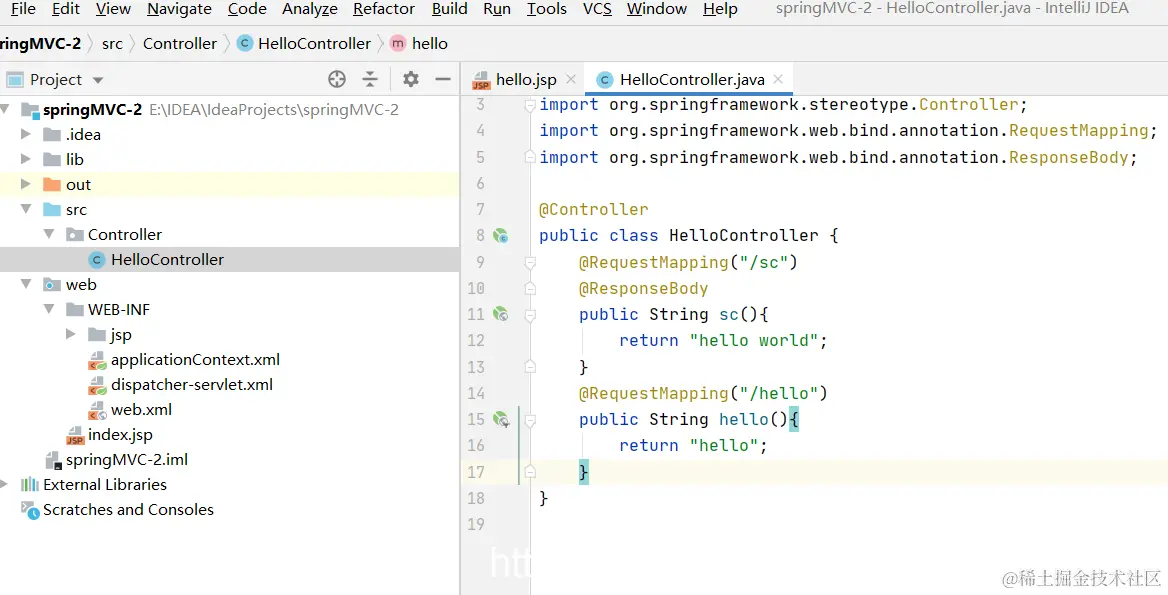This screenshot has width=1168, height=595.
Task: Close the HelloController.java editor tab
Action: pyautogui.click(x=778, y=79)
